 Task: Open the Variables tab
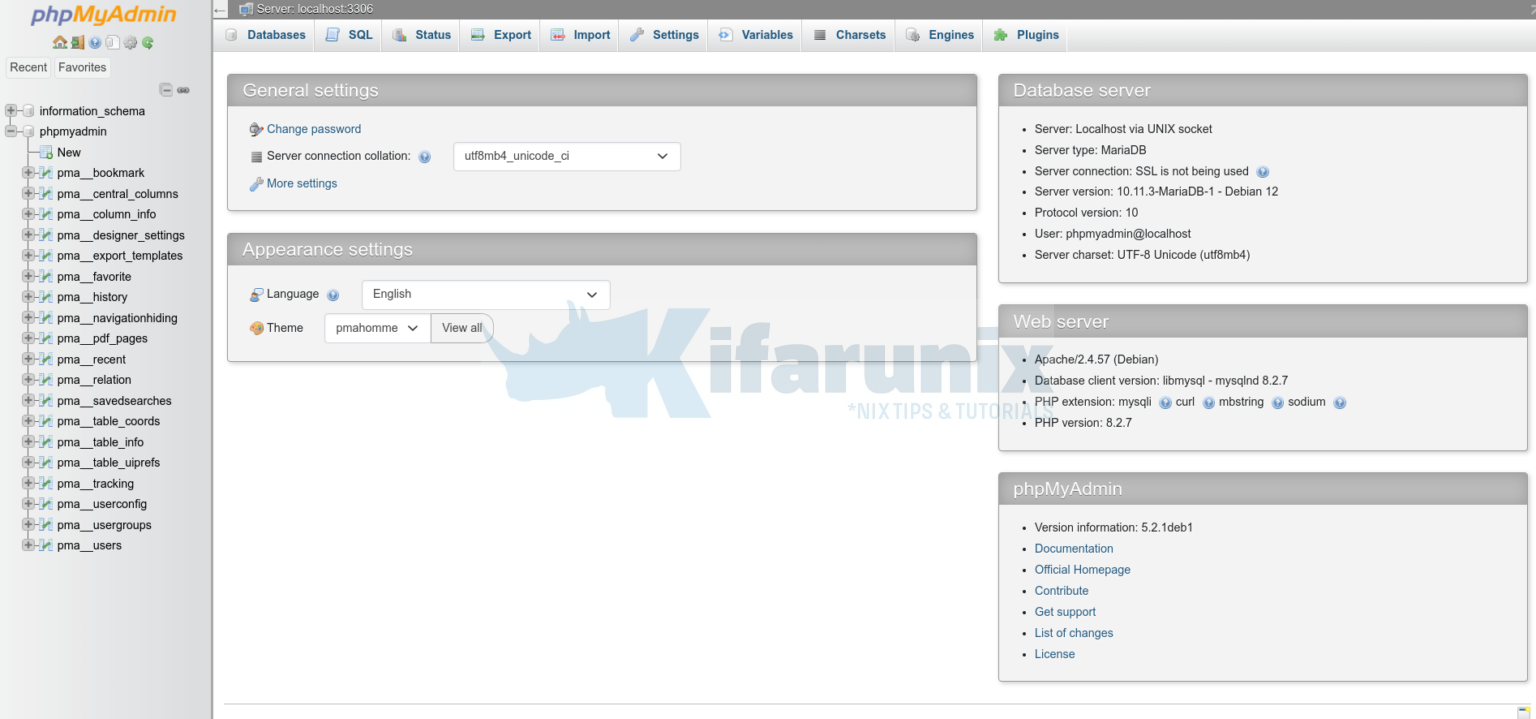(x=754, y=34)
